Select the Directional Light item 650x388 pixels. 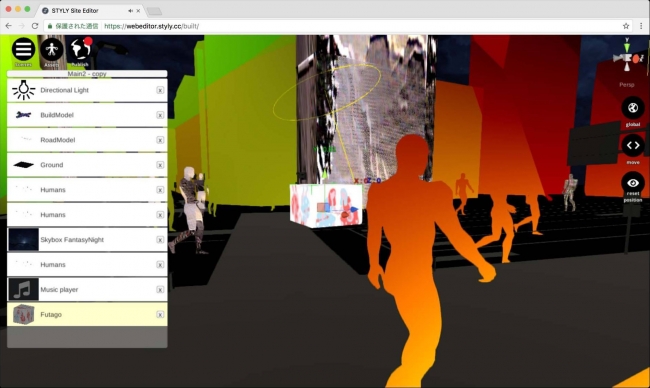(87, 90)
